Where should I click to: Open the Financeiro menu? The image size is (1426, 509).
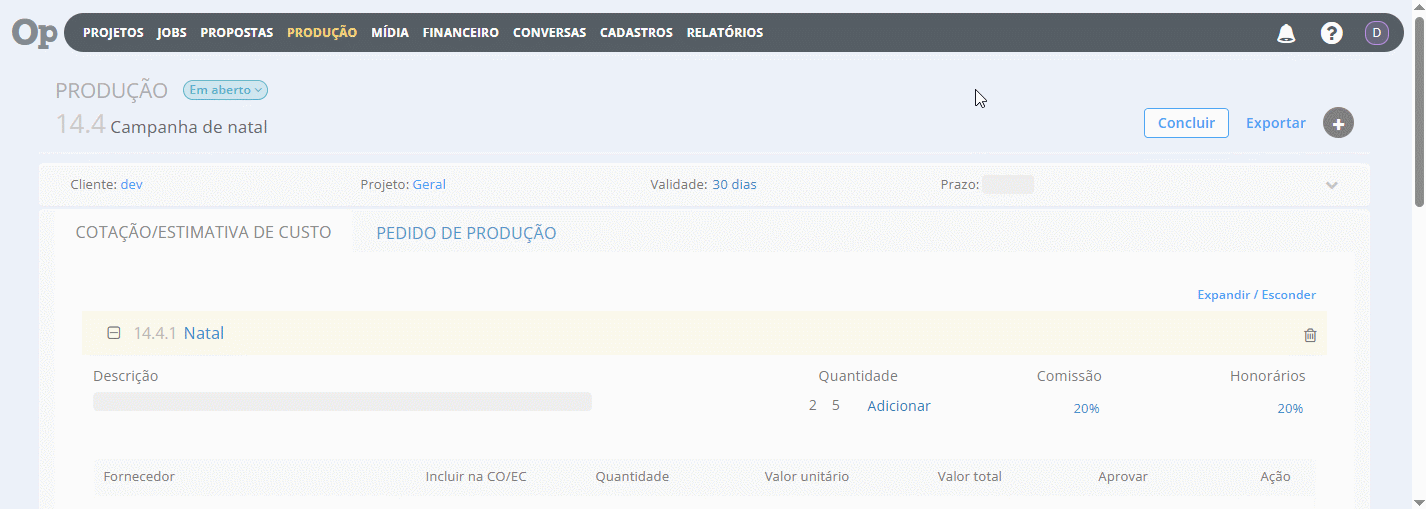461,33
